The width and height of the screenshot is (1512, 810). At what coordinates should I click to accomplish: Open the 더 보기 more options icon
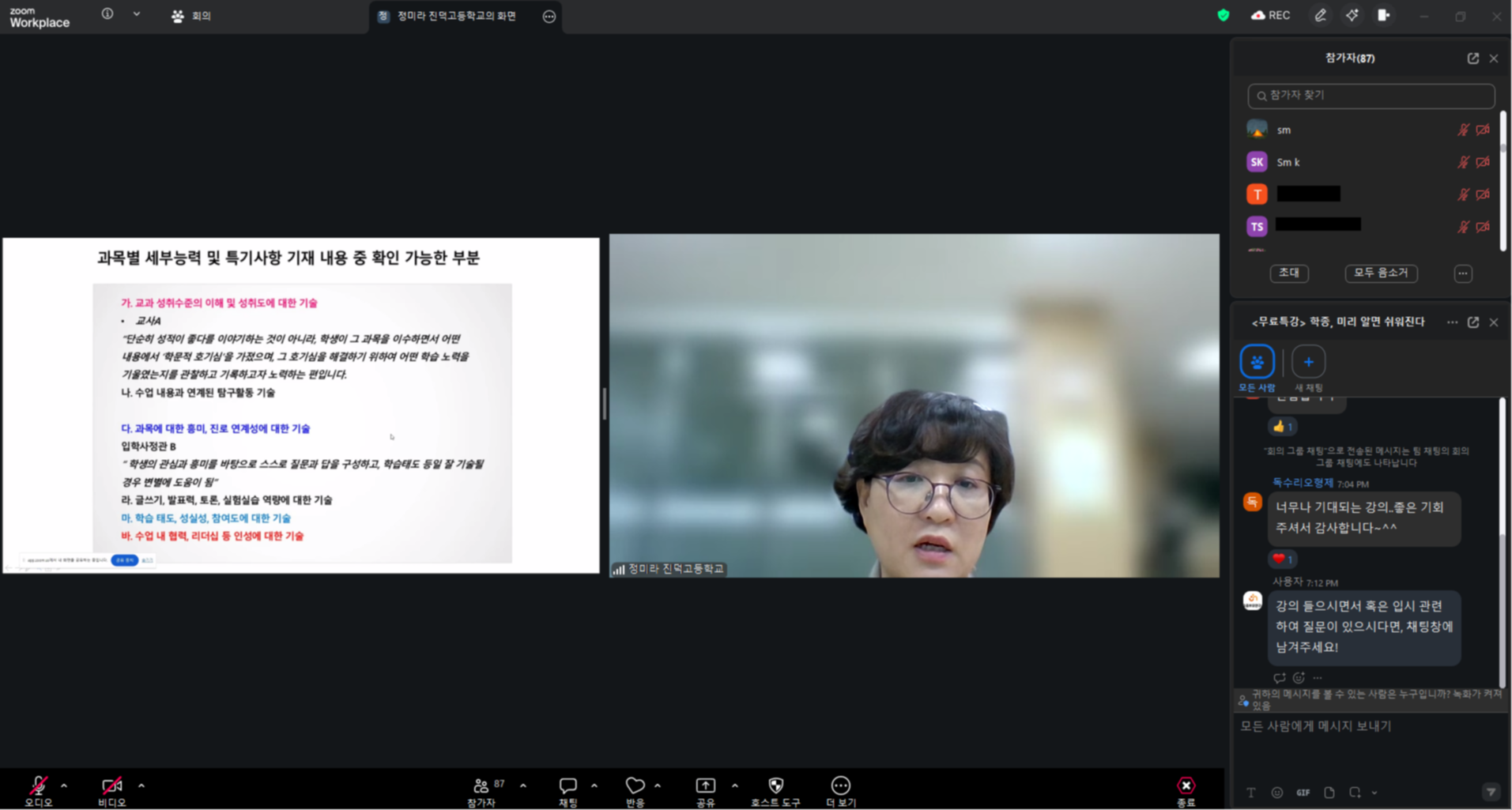(840, 786)
